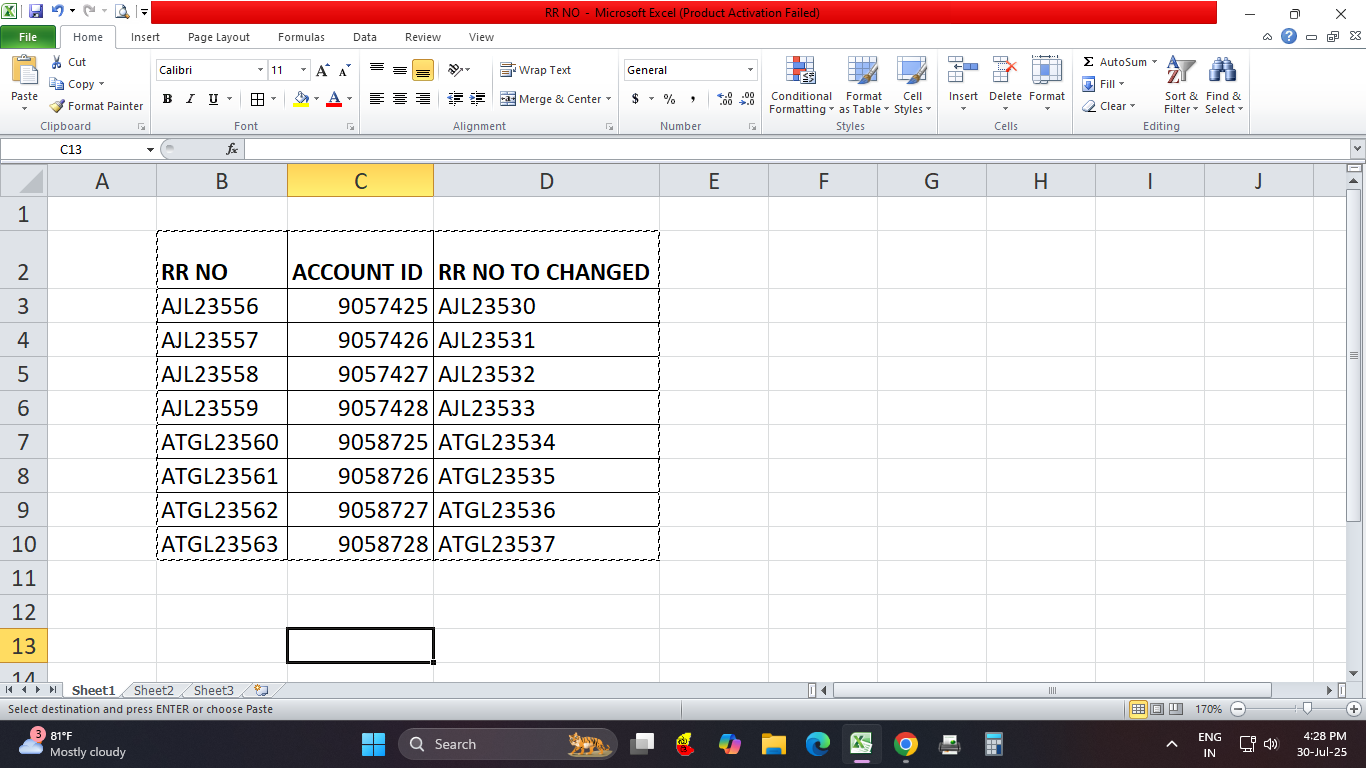Click the formula bar input field
This screenshot has height=768, width=1366.
(790, 149)
